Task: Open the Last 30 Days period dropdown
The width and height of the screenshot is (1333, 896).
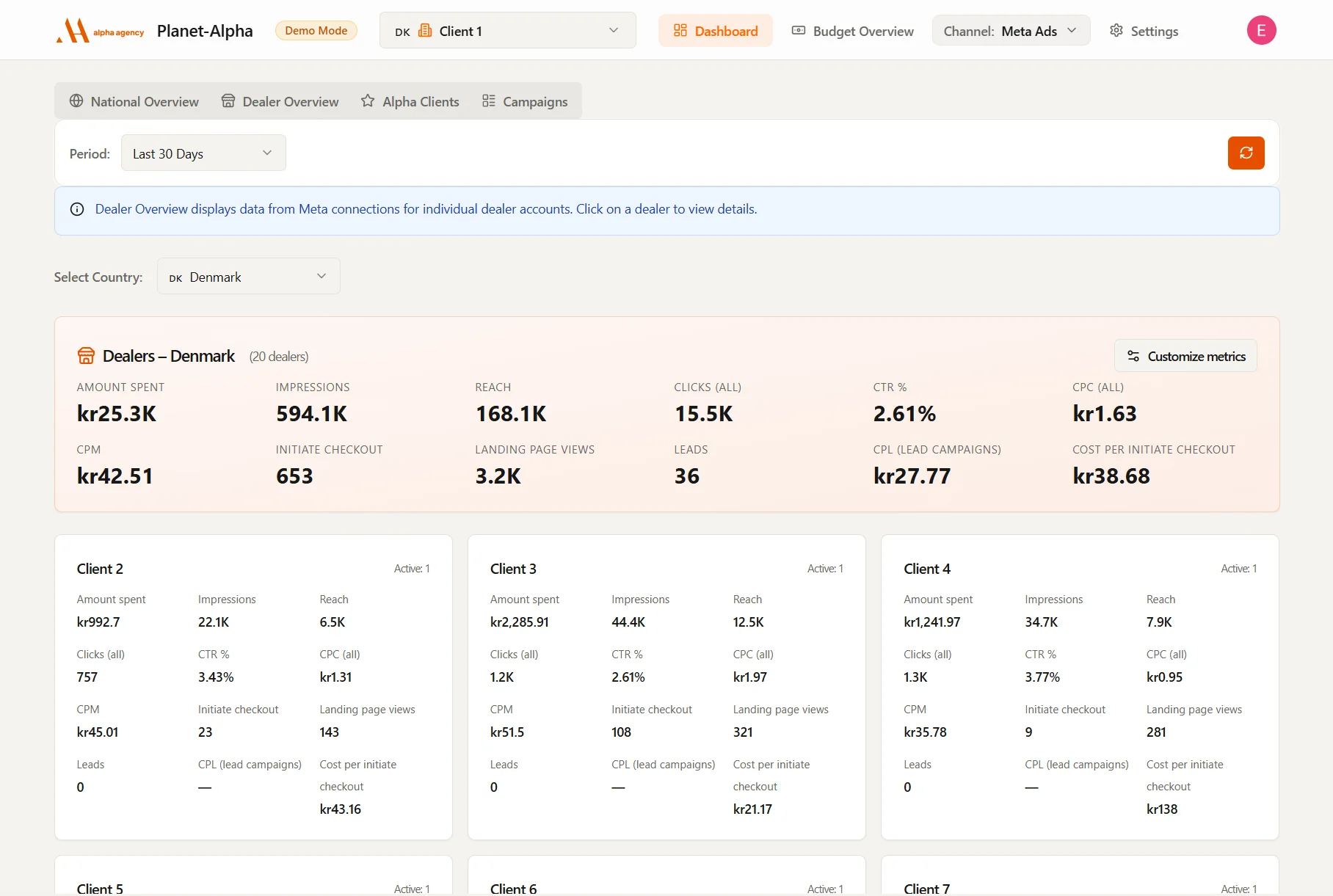Action: pos(203,153)
